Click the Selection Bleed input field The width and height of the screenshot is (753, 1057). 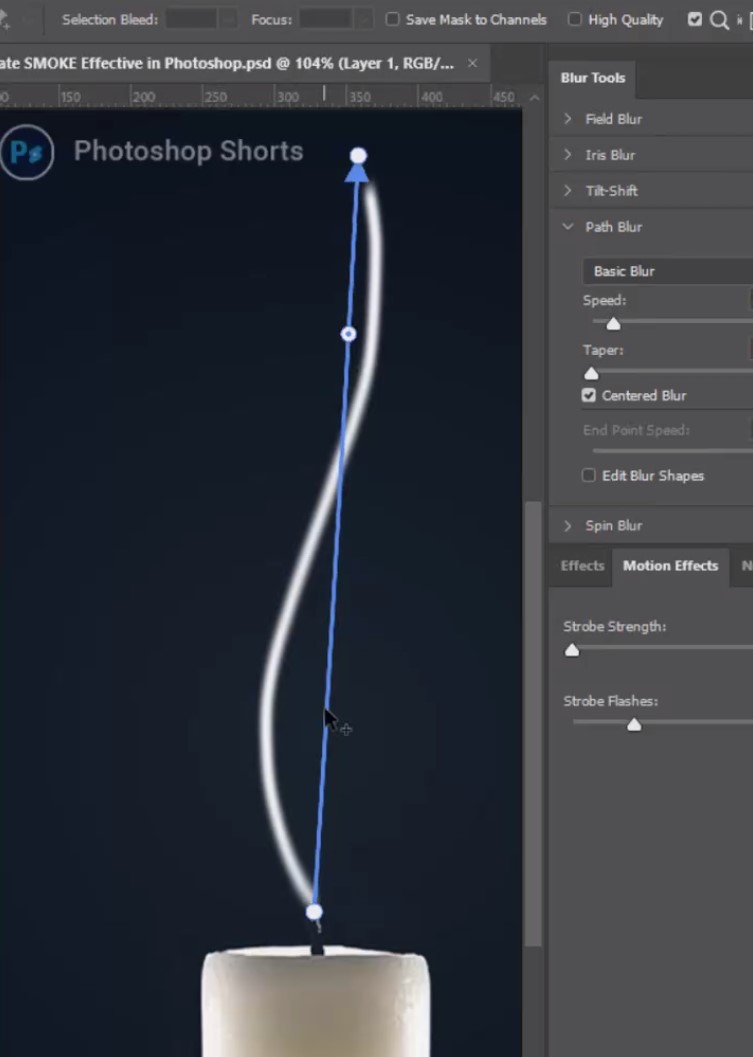tap(191, 20)
